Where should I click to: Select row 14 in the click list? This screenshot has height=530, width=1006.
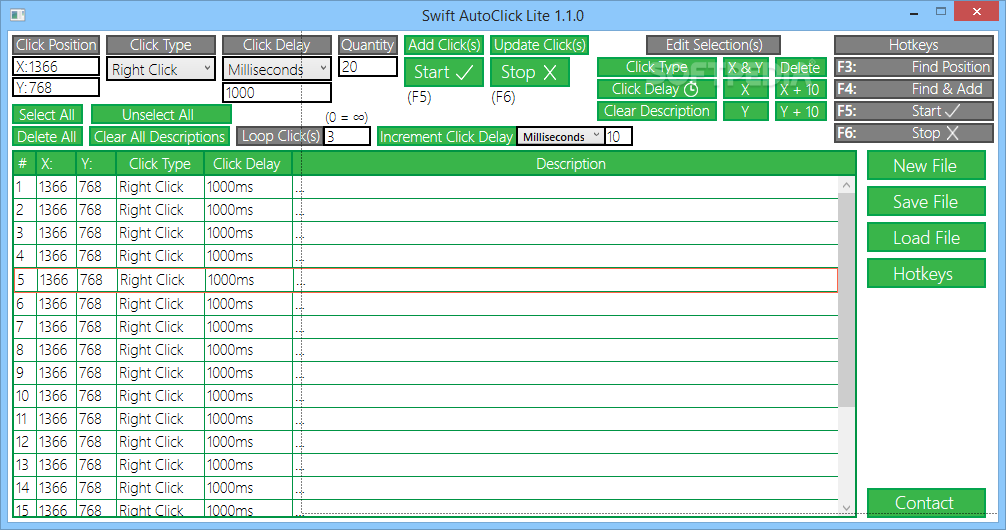[x=426, y=488]
